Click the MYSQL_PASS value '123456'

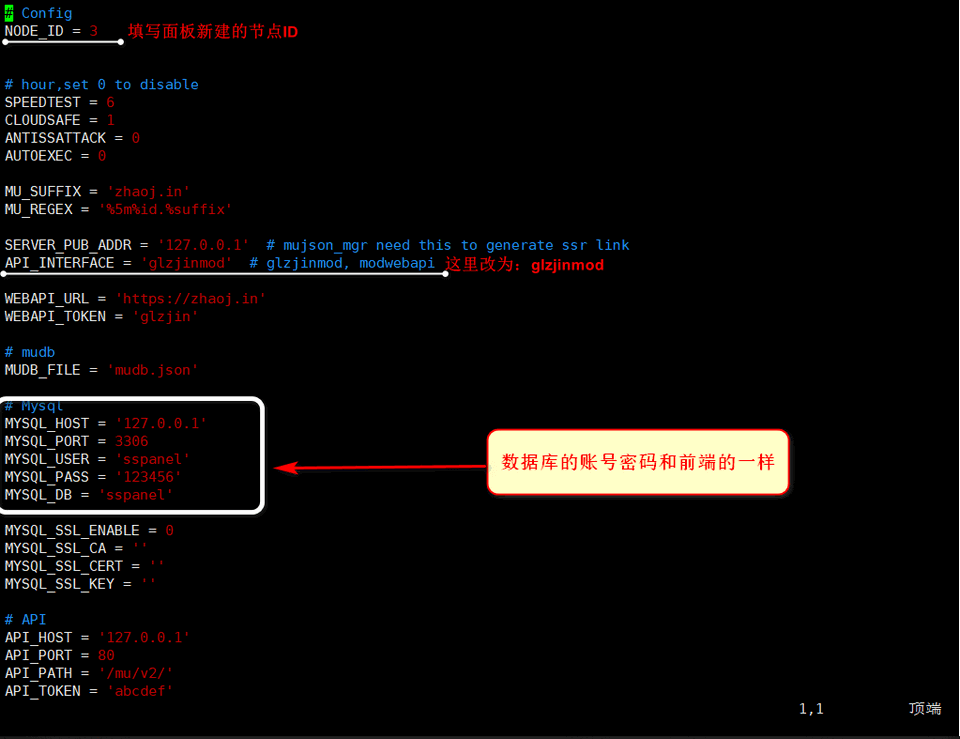coord(149,477)
